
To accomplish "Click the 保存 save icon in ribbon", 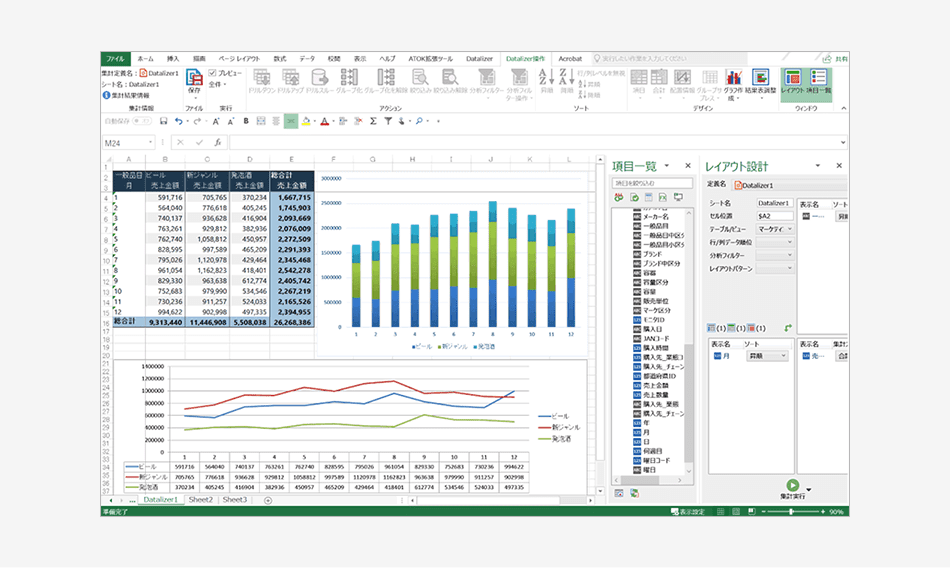I will coord(194,78).
